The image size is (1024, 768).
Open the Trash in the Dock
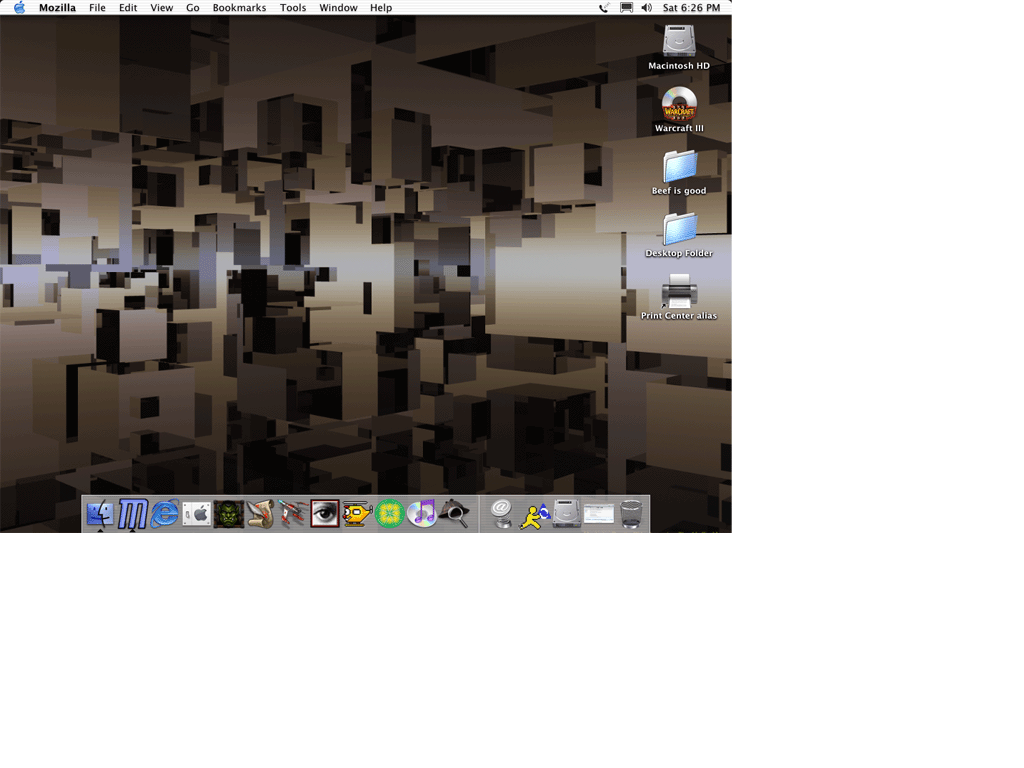[x=631, y=514]
